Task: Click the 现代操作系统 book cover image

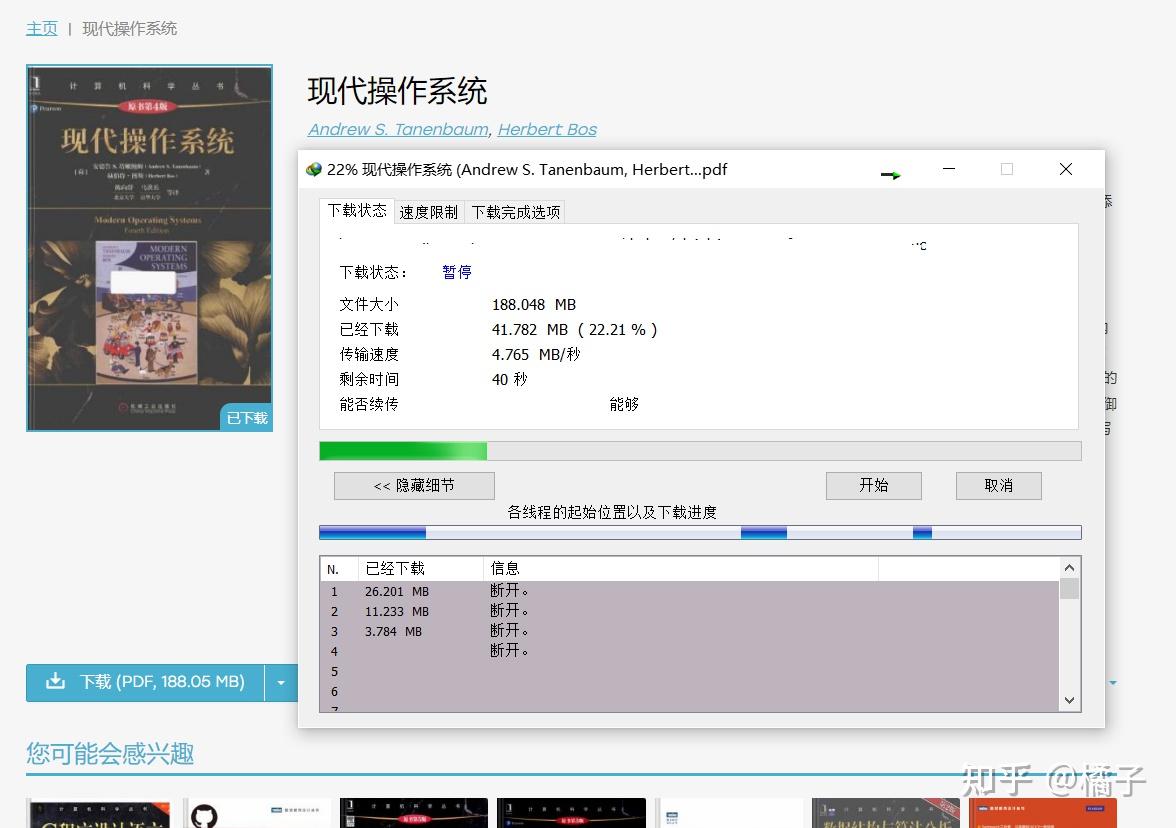Action: coord(149,247)
